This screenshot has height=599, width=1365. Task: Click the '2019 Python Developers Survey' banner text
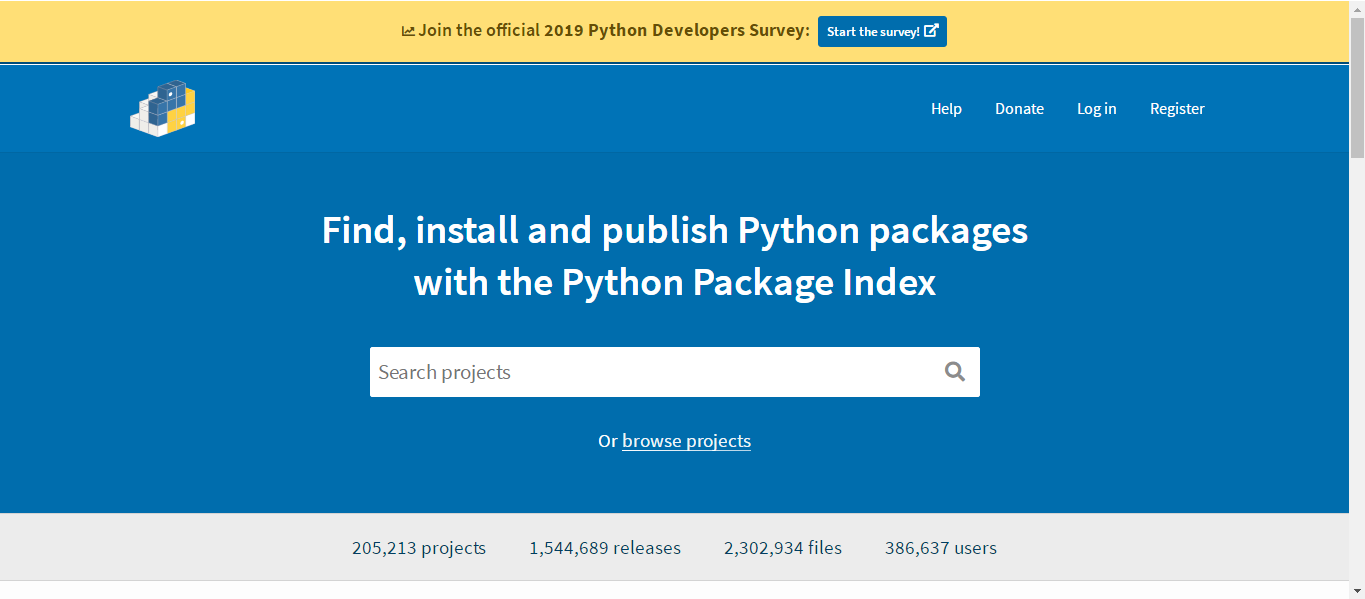(676, 30)
